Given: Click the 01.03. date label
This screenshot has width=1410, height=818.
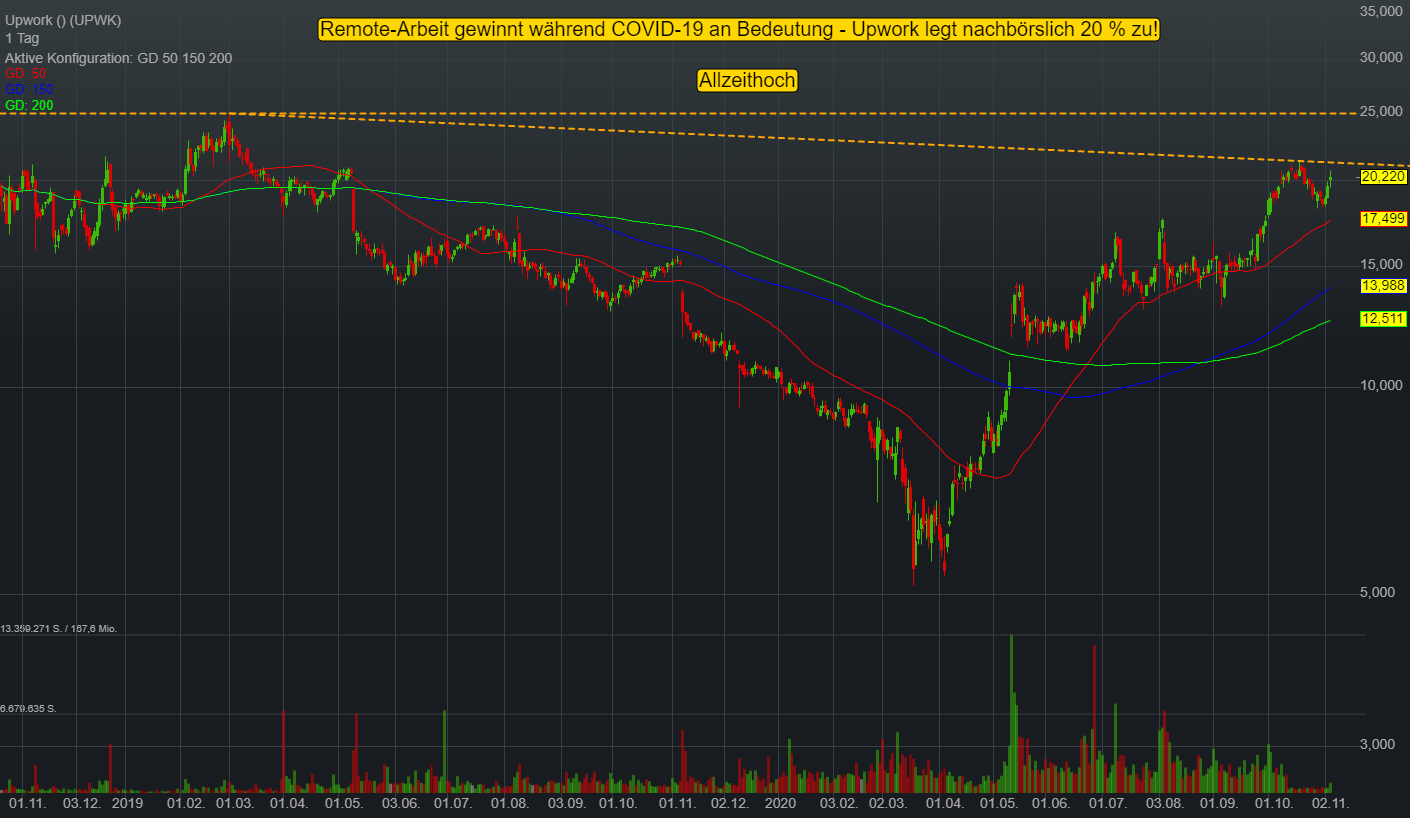Looking at the screenshot, I should pos(235,803).
